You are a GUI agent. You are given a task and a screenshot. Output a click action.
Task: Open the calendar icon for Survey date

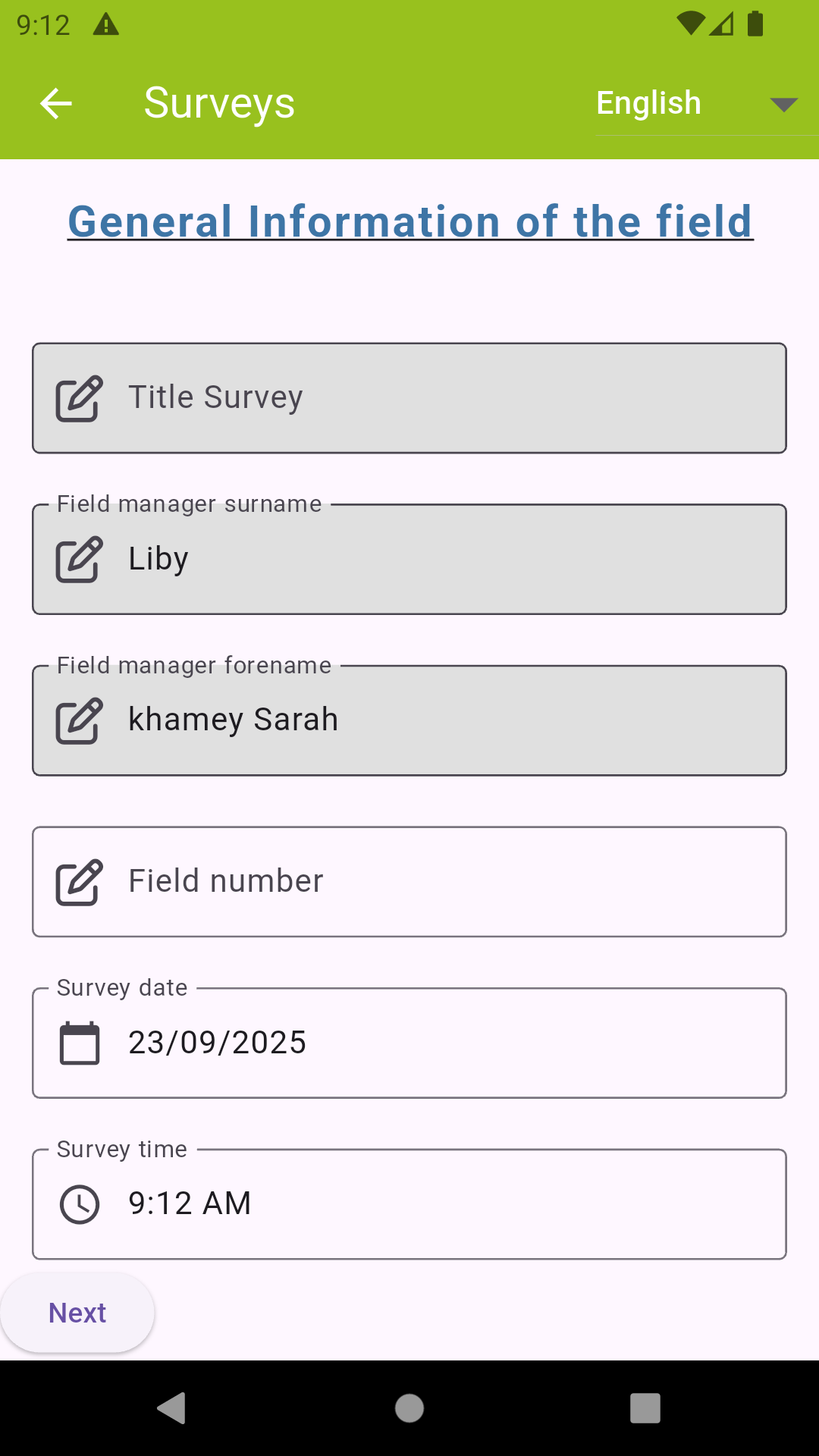pyautogui.click(x=80, y=1043)
